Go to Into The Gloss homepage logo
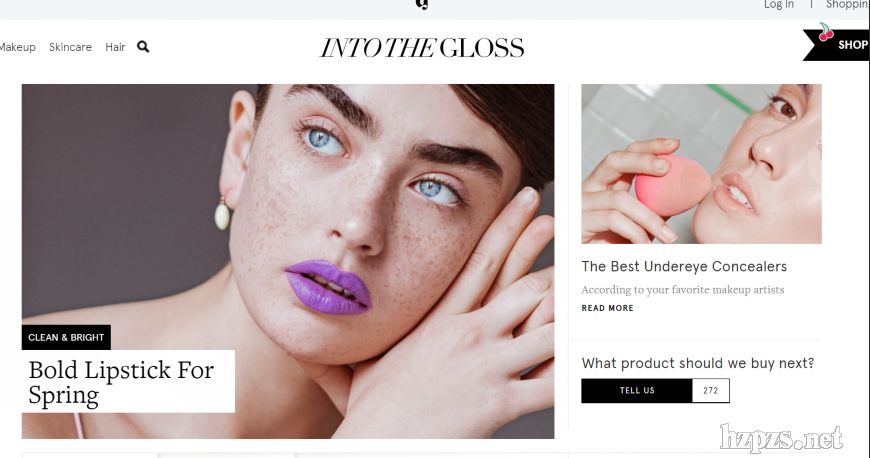The height and width of the screenshot is (458, 870). pyautogui.click(x=422, y=48)
